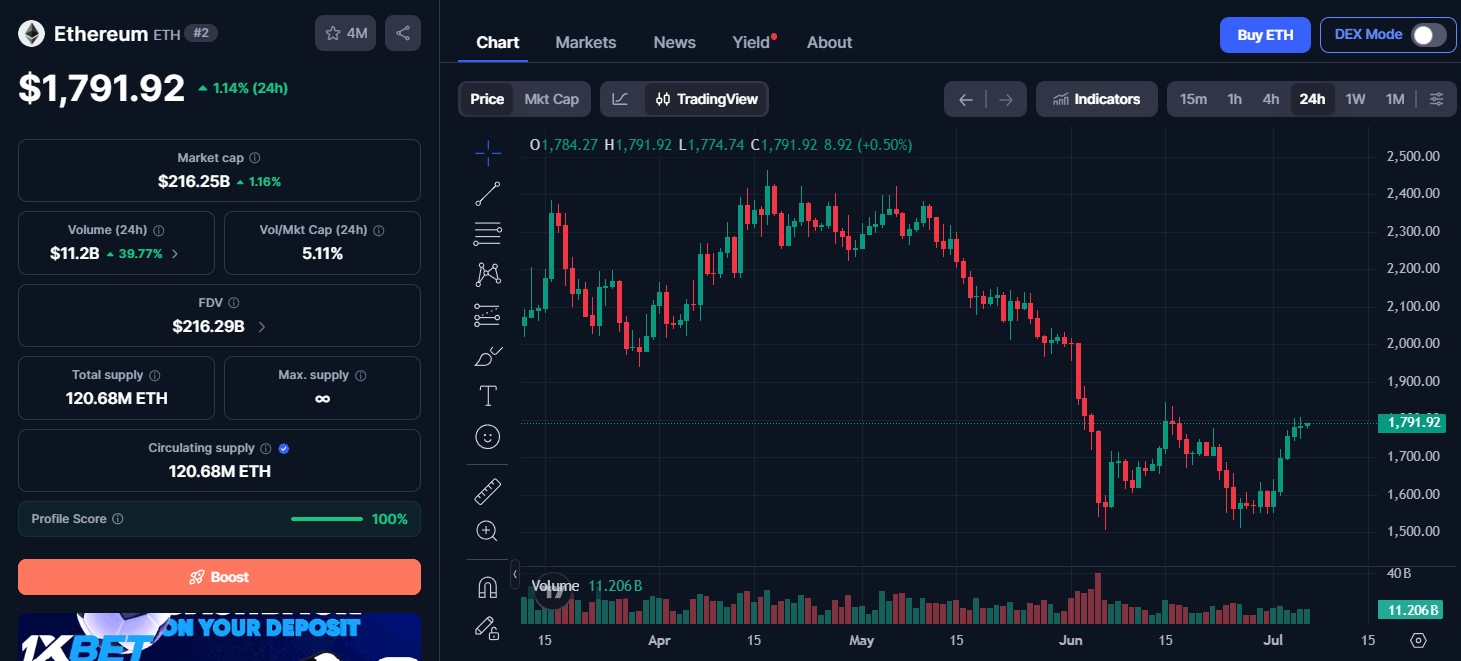Collapse the drawing toolbar arrow handle

pyautogui.click(x=515, y=574)
